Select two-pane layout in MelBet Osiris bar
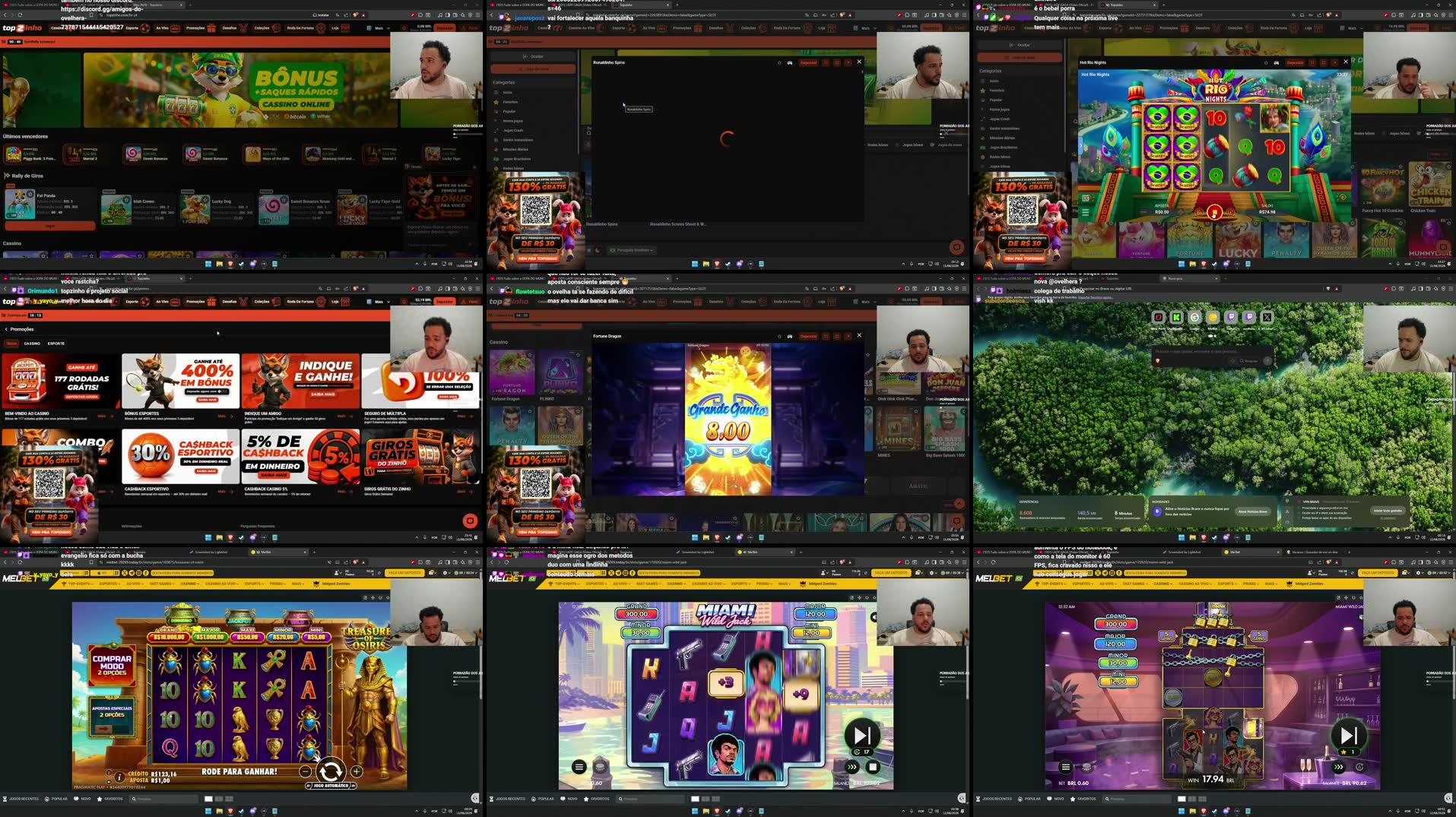 (x=219, y=799)
